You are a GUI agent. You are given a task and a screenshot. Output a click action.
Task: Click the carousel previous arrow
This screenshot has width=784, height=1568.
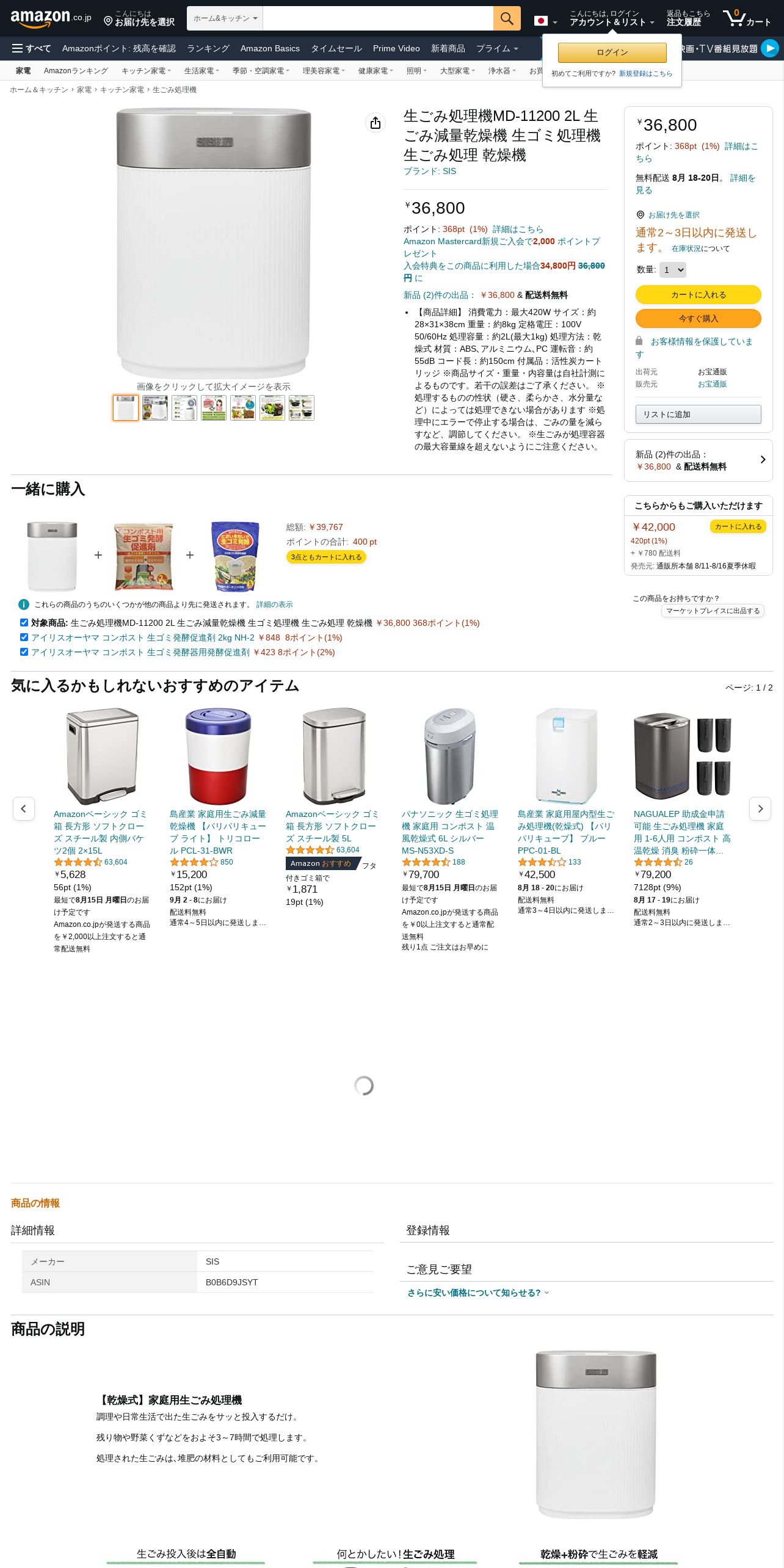[24, 808]
